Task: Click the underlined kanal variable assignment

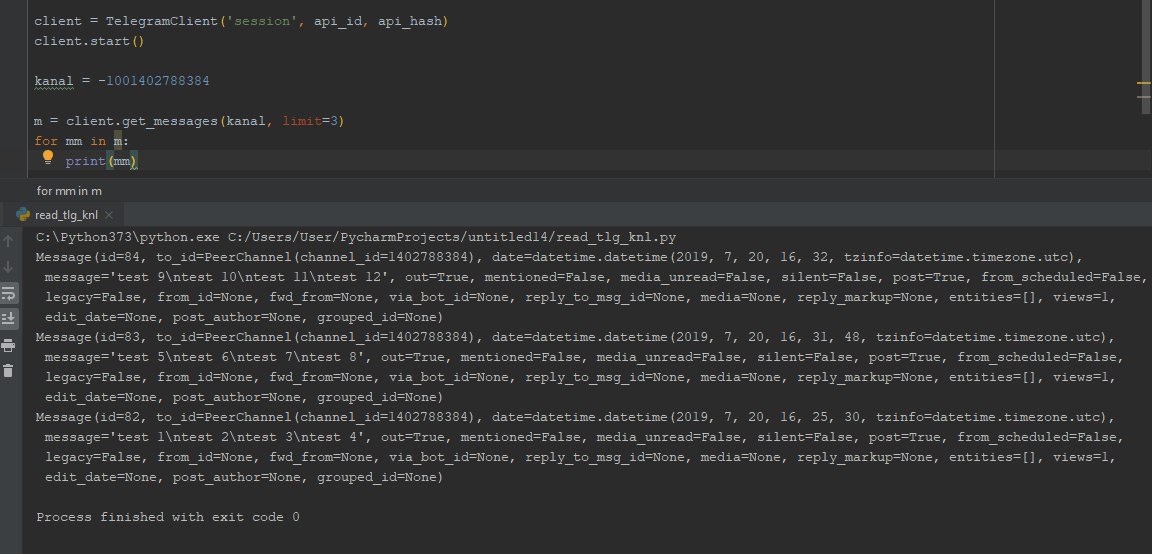Action: tap(54, 81)
